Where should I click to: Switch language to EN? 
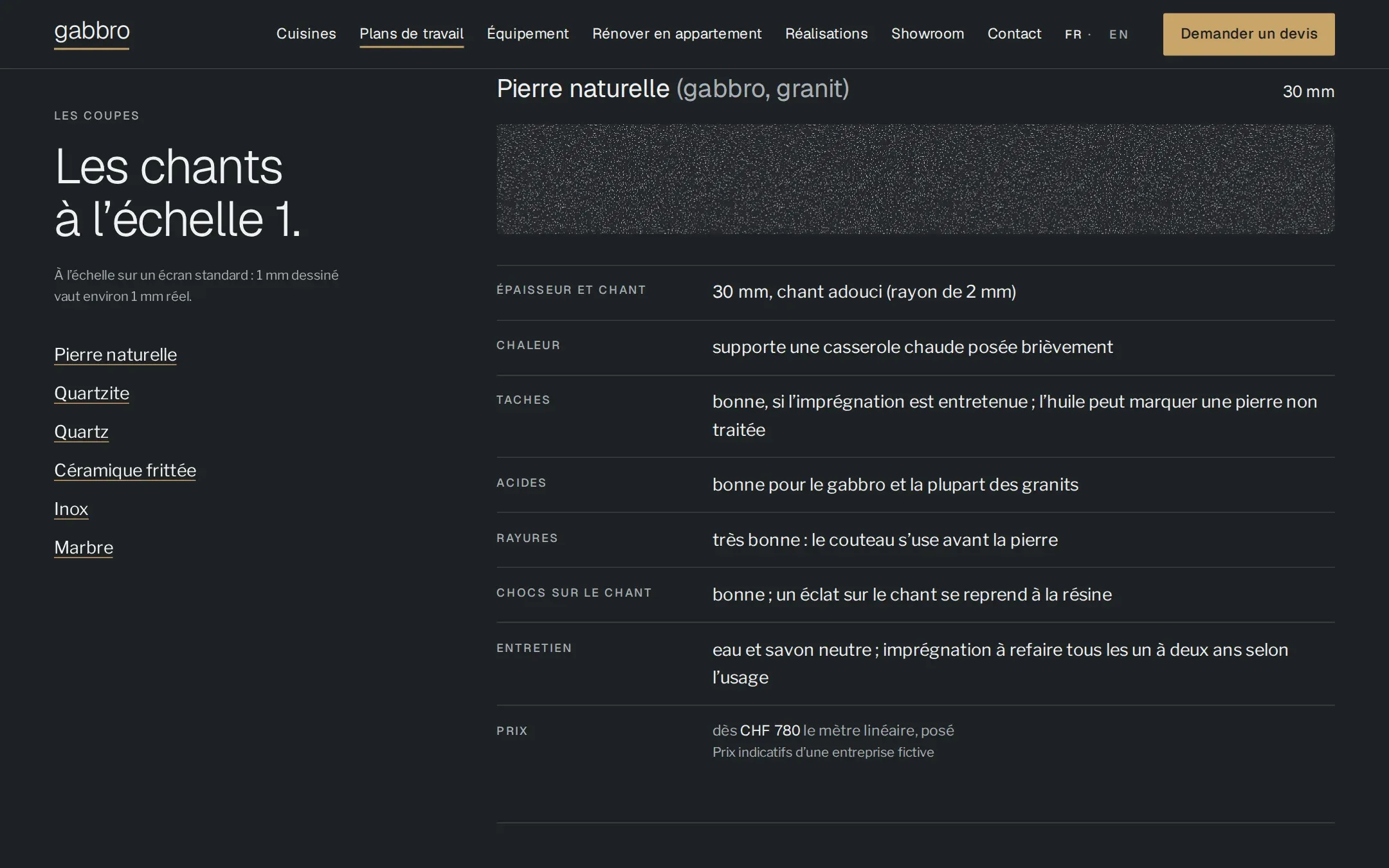tap(1118, 34)
